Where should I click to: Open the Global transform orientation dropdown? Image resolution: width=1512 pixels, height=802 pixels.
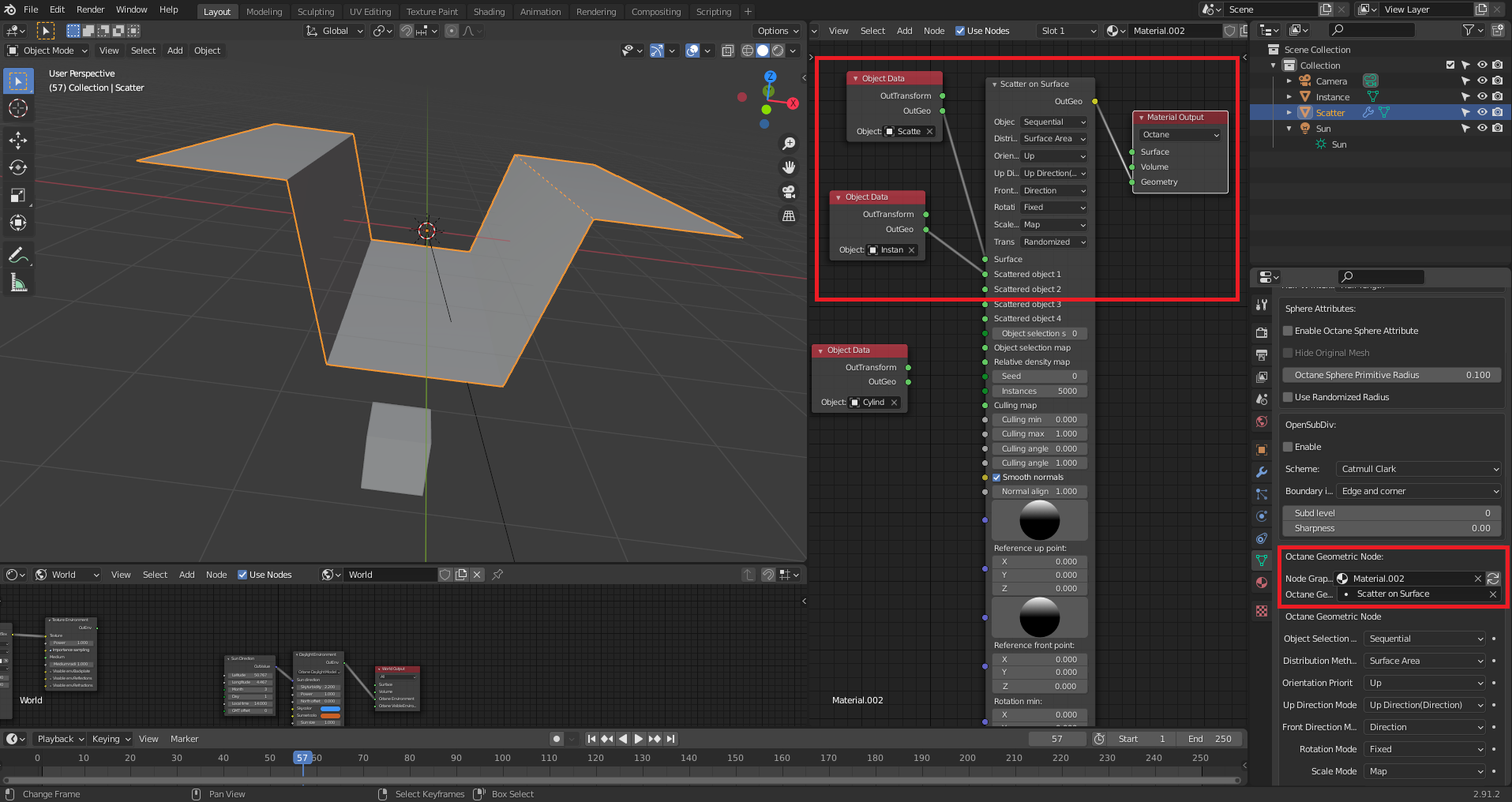pos(335,31)
